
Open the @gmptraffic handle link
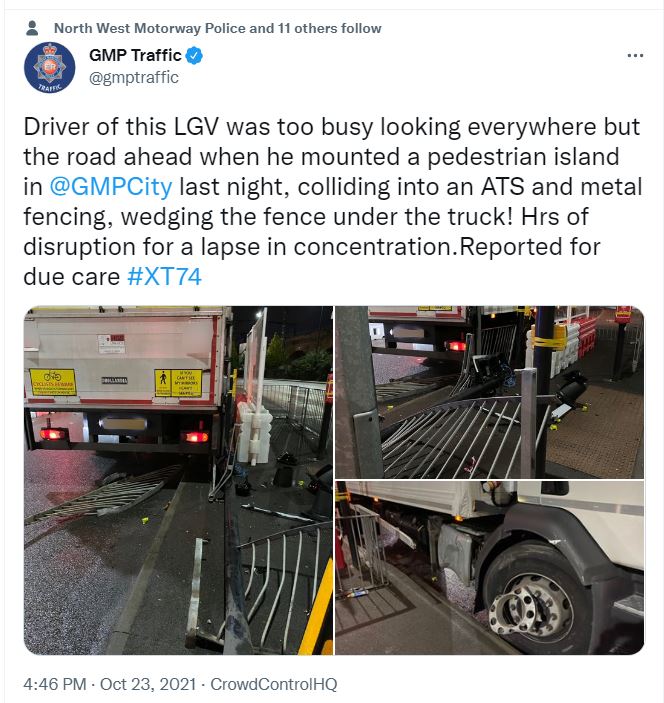tap(134, 78)
